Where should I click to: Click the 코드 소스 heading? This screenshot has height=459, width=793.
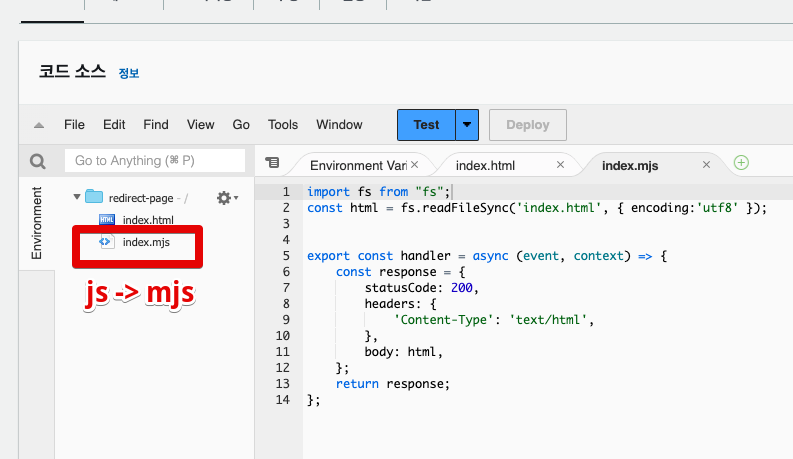point(72,71)
